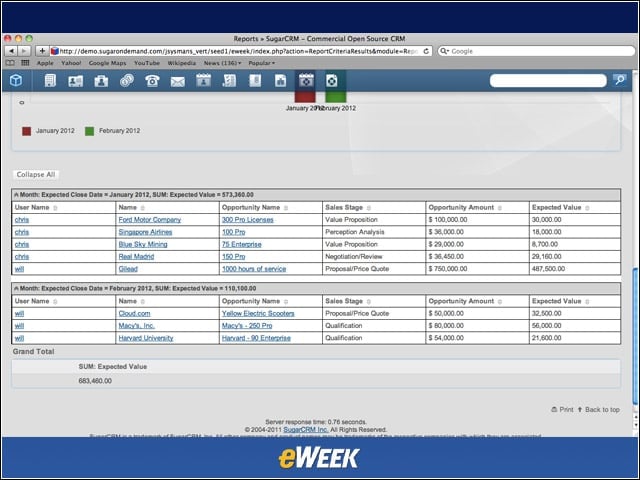The image size is (640, 480).
Task: Open the News (136) bookmarks dropdown
Action: (222, 63)
